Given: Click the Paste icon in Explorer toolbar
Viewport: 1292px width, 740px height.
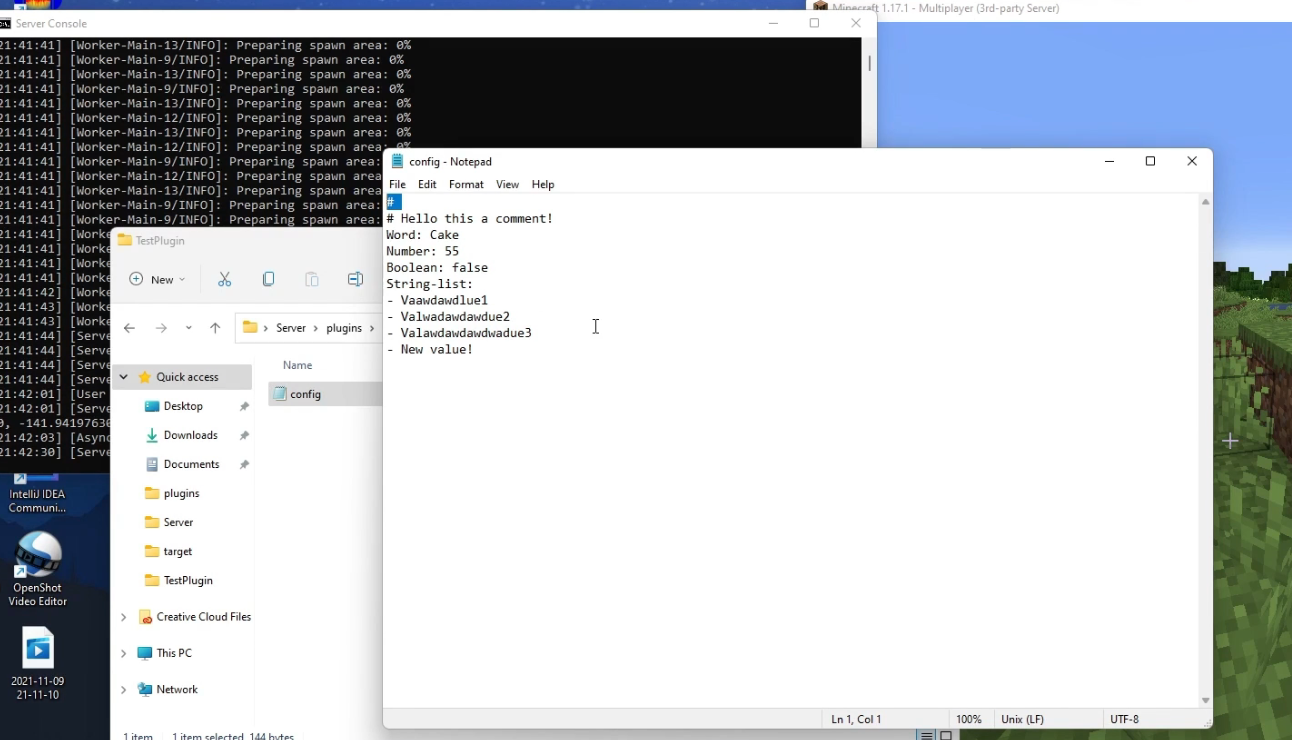Looking at the screenshot, I should tap(312, 280).
